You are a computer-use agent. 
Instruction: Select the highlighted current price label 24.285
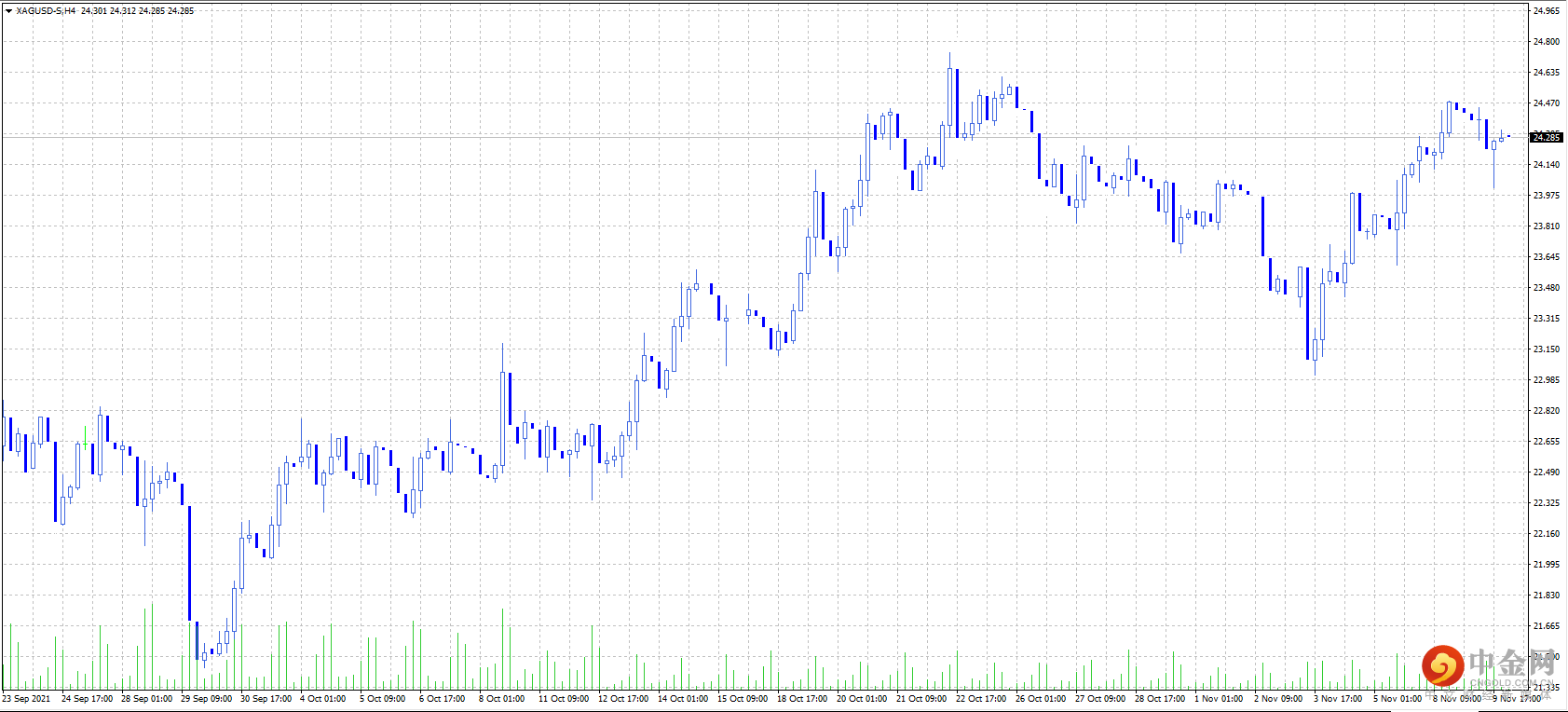pyautogui.click(x=1547, y=138)
